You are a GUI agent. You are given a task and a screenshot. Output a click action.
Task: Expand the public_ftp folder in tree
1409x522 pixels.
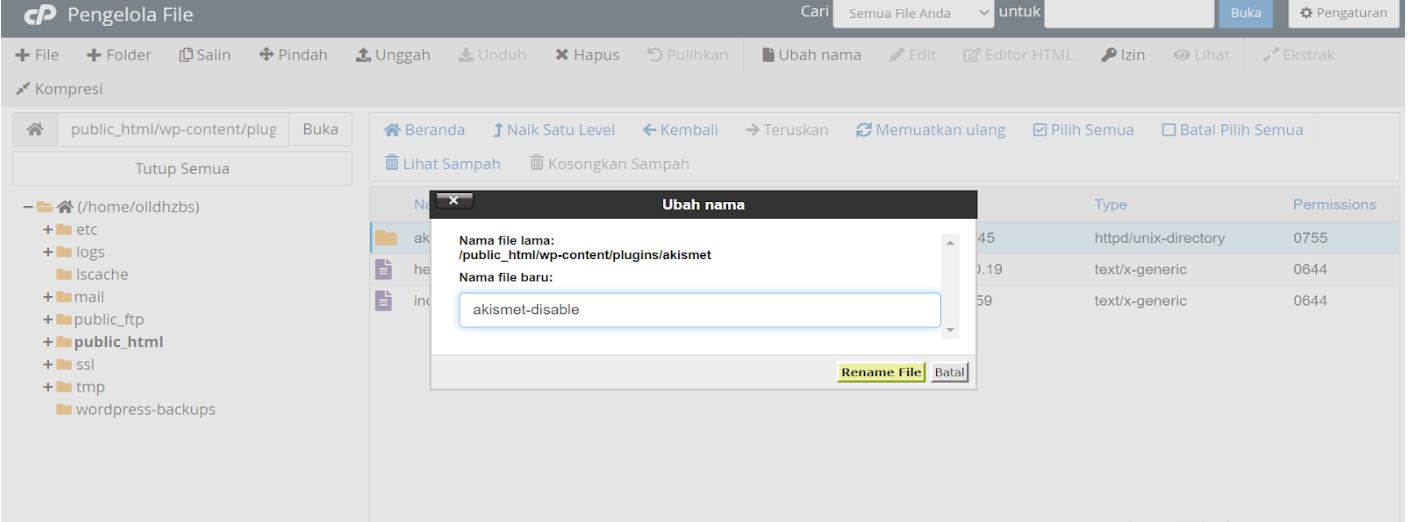tap(48, 320)
